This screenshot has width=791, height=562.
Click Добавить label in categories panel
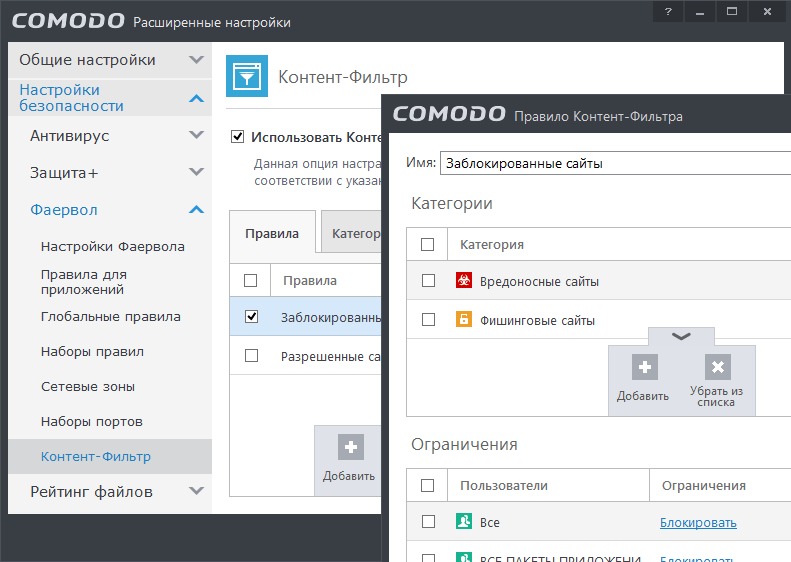[643, 396]
